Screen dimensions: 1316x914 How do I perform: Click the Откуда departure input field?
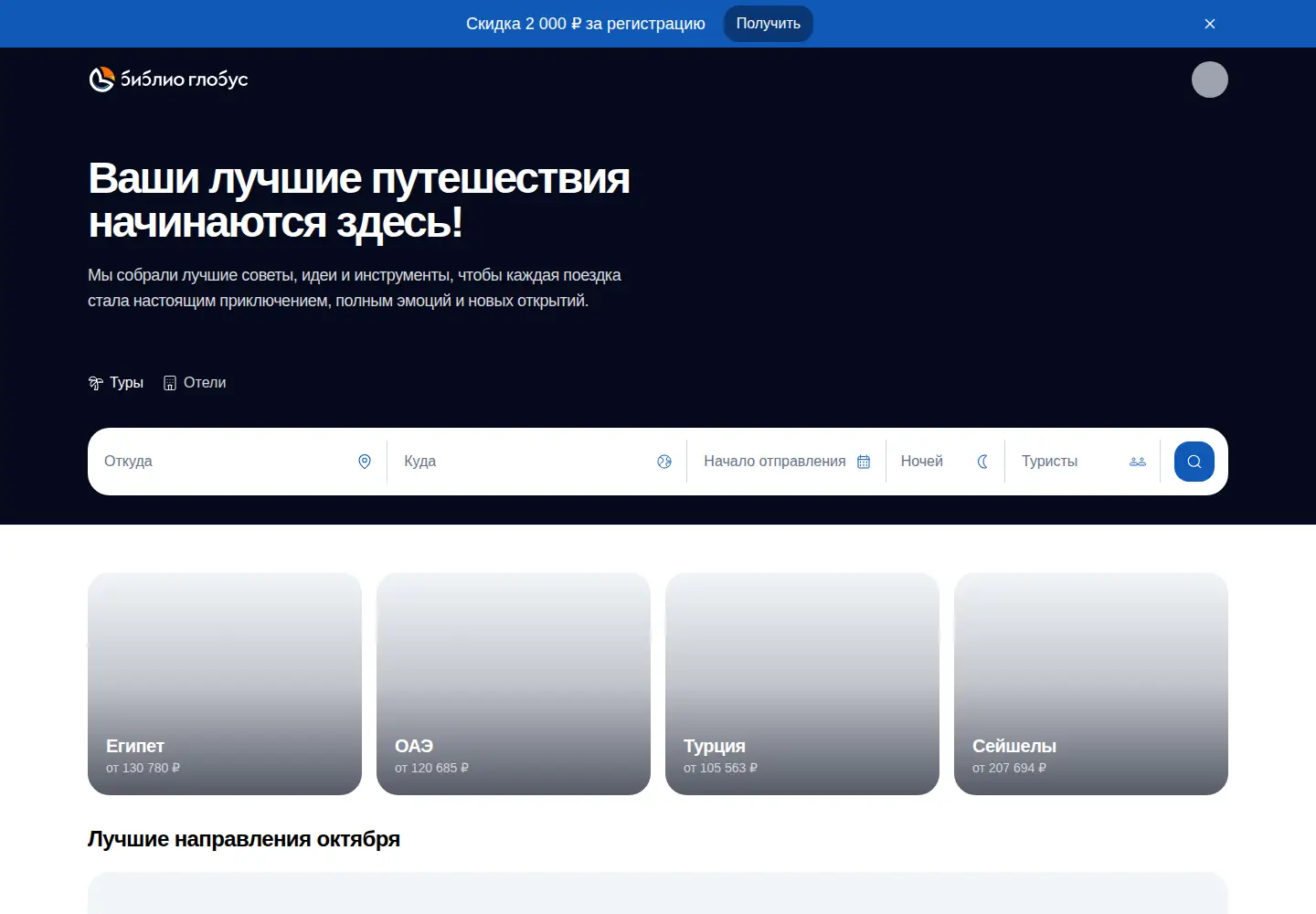tap(238, 462)
